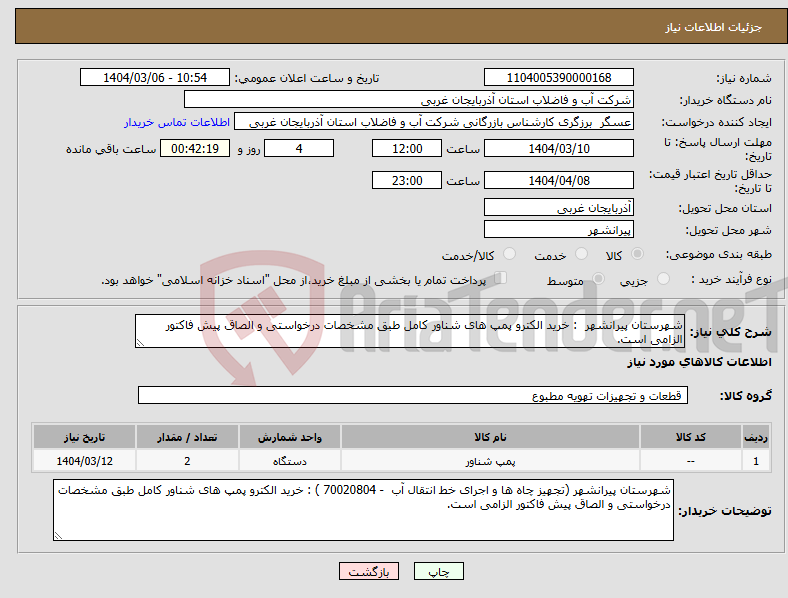Viewport: 788px width, 598px height.
Task: Click the response deadline date 1404/03/10
Action: pyautogui.click(x=559, y=148)
